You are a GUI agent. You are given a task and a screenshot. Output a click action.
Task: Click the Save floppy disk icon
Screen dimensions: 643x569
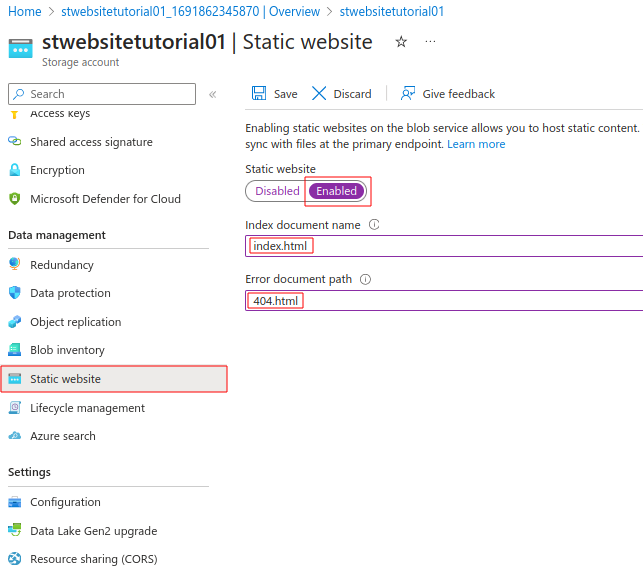coord(259,93)
